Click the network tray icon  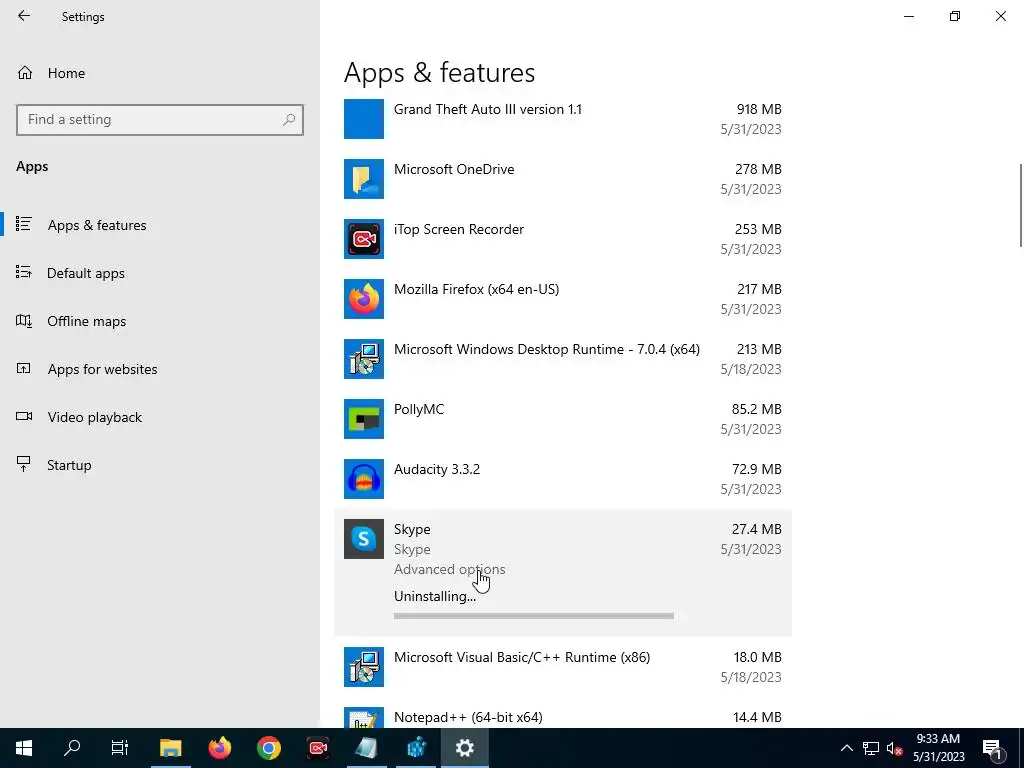point(871,748)
